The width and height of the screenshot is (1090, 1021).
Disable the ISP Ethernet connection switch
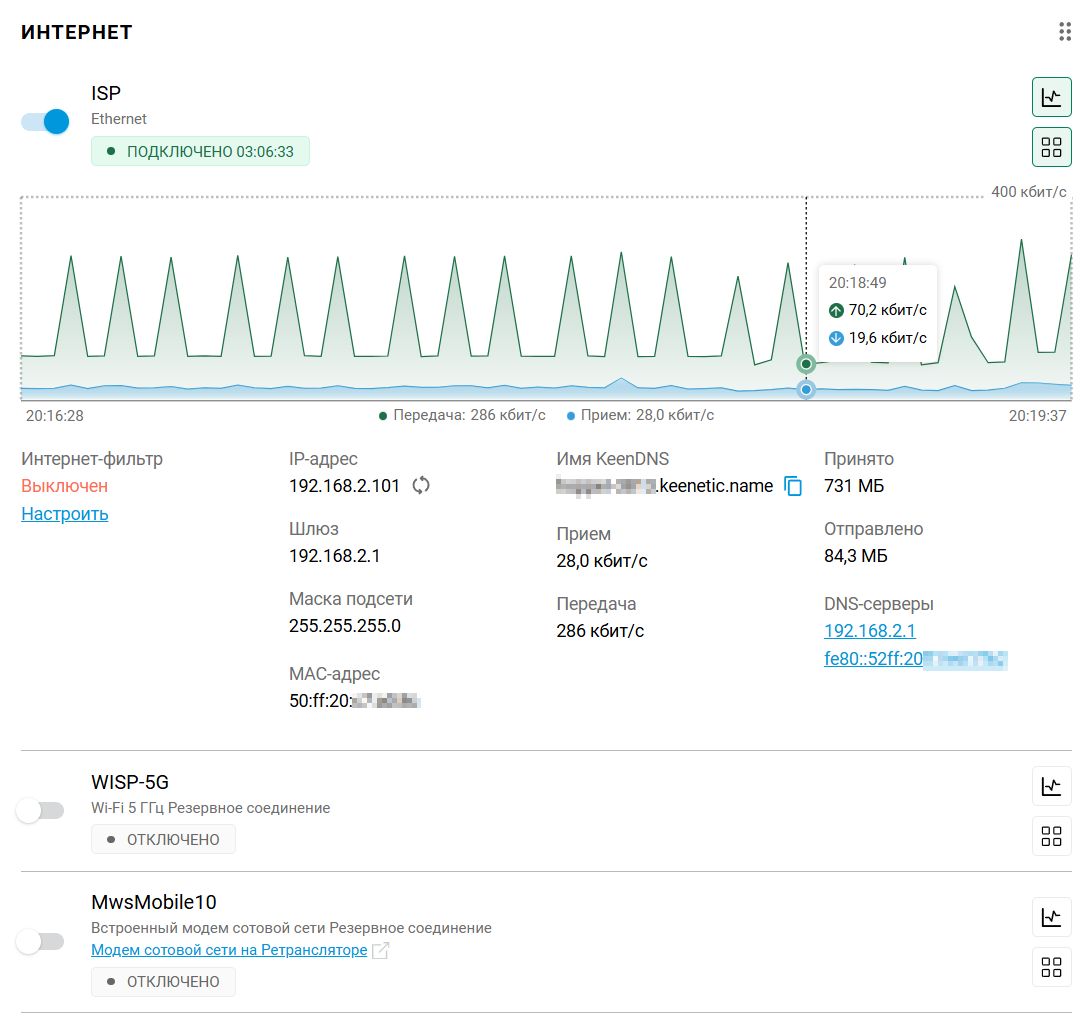(x=45, y=122)
